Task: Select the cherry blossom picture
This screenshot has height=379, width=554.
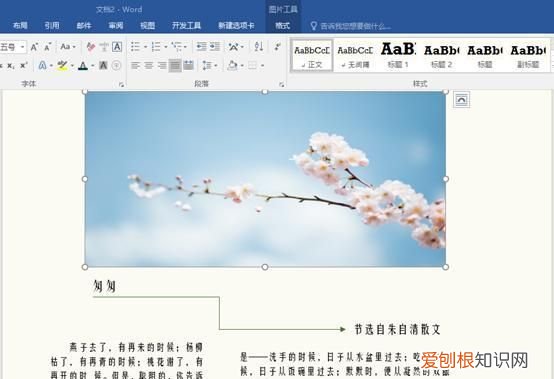Action: [265, 179]
